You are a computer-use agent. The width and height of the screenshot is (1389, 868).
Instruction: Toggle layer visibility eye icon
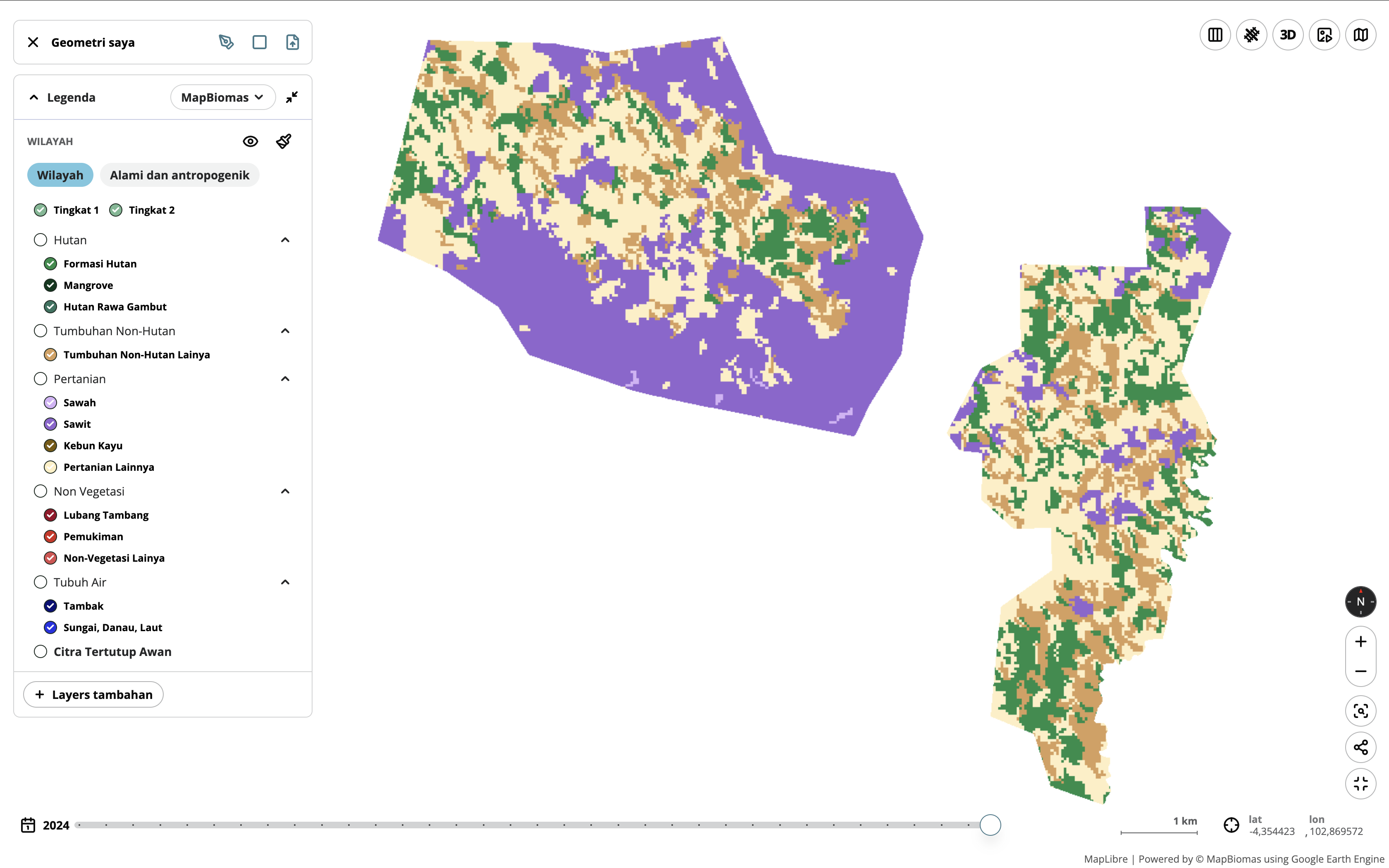(250, 141)
